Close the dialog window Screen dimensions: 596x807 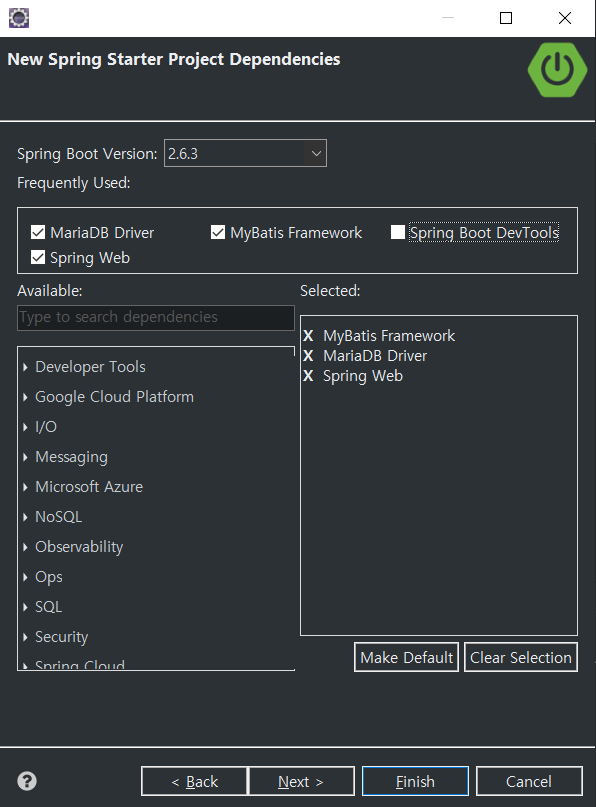565,18
